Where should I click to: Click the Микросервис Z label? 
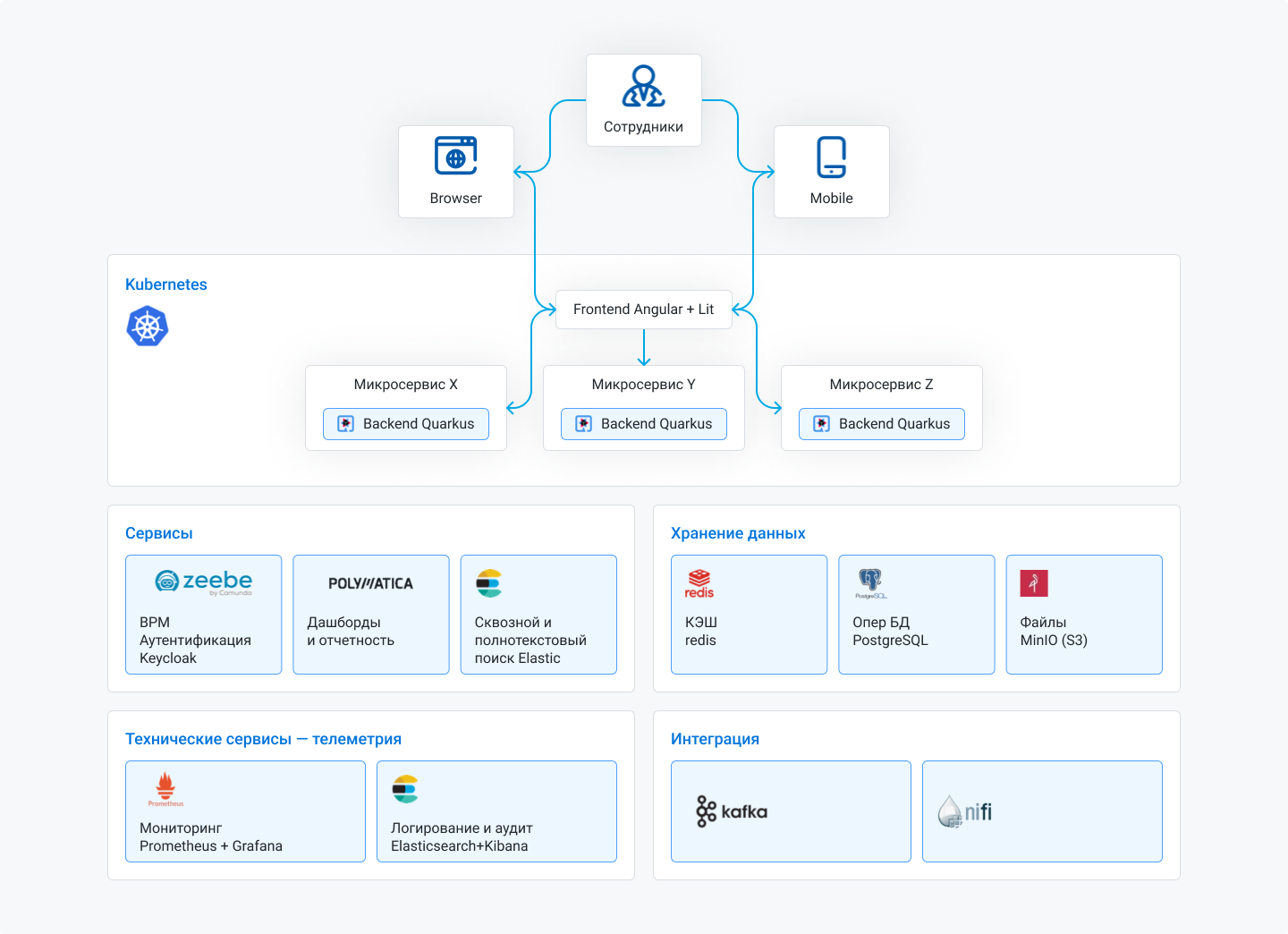(x=882, y=385)
